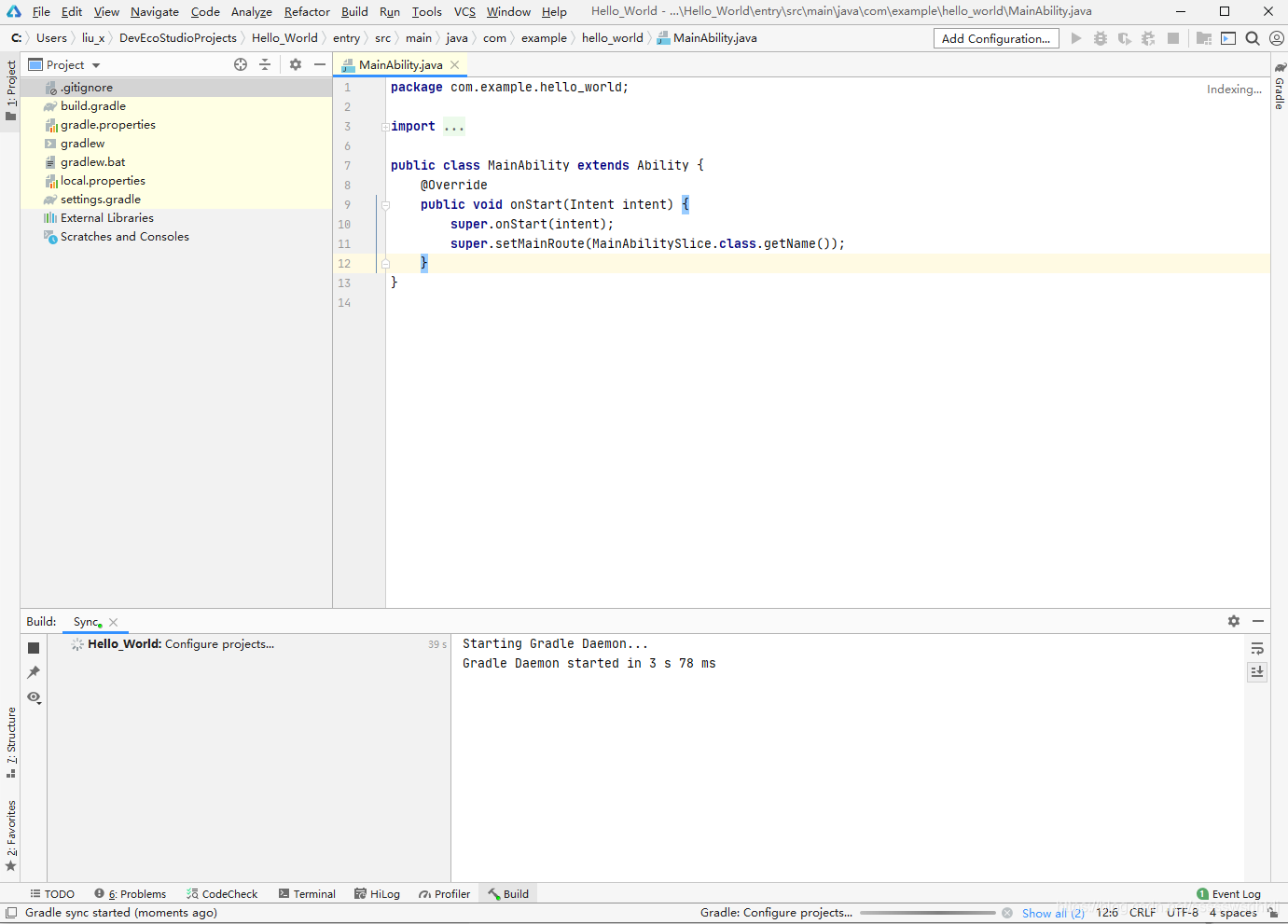The image size is (1288, 924).
Task: Click the tool windows toggle in status bar corner
Action: [10, 913]
